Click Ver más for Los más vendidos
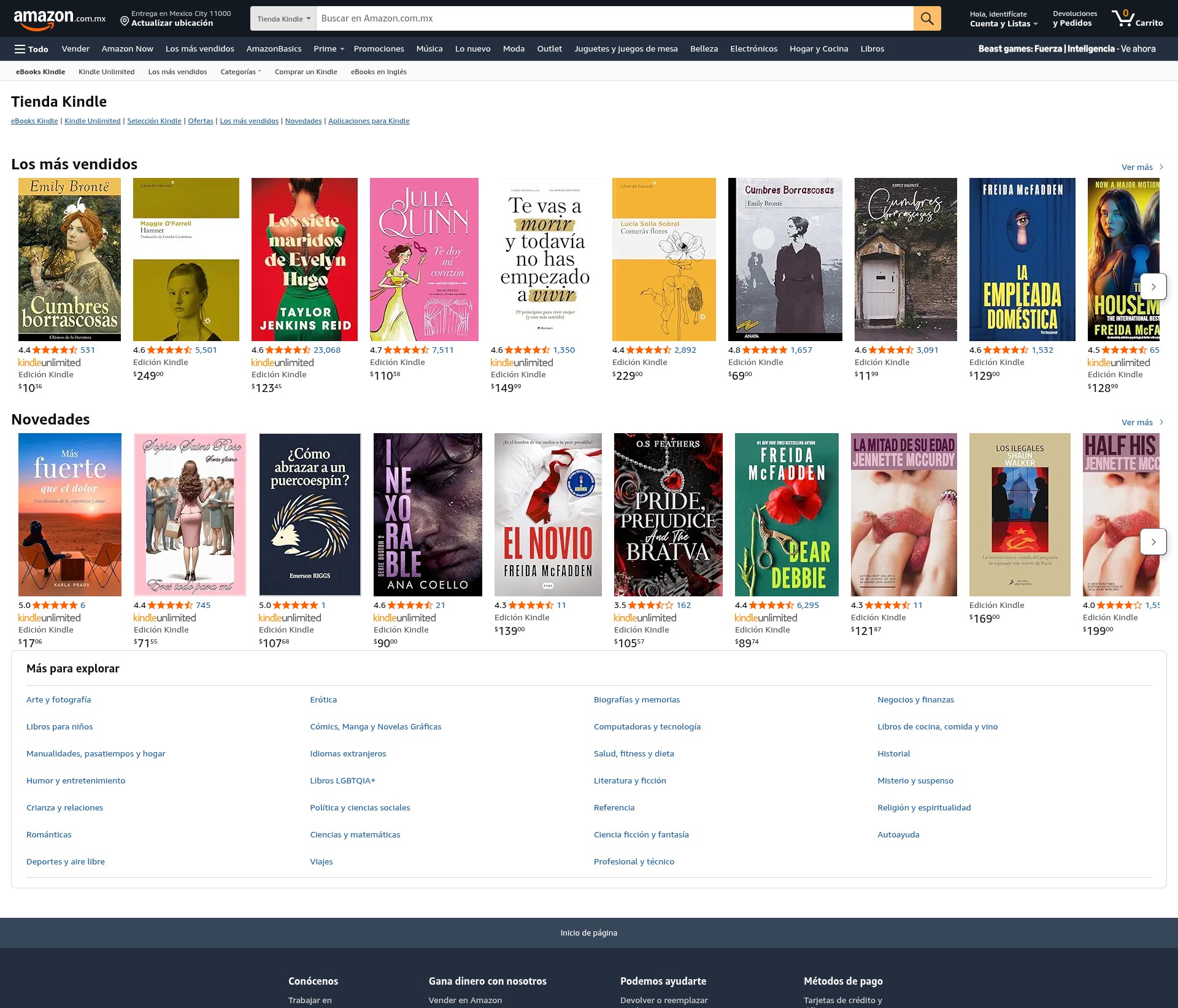The height and width of the screenshot is (1008, 1178). pos(1142,167)
